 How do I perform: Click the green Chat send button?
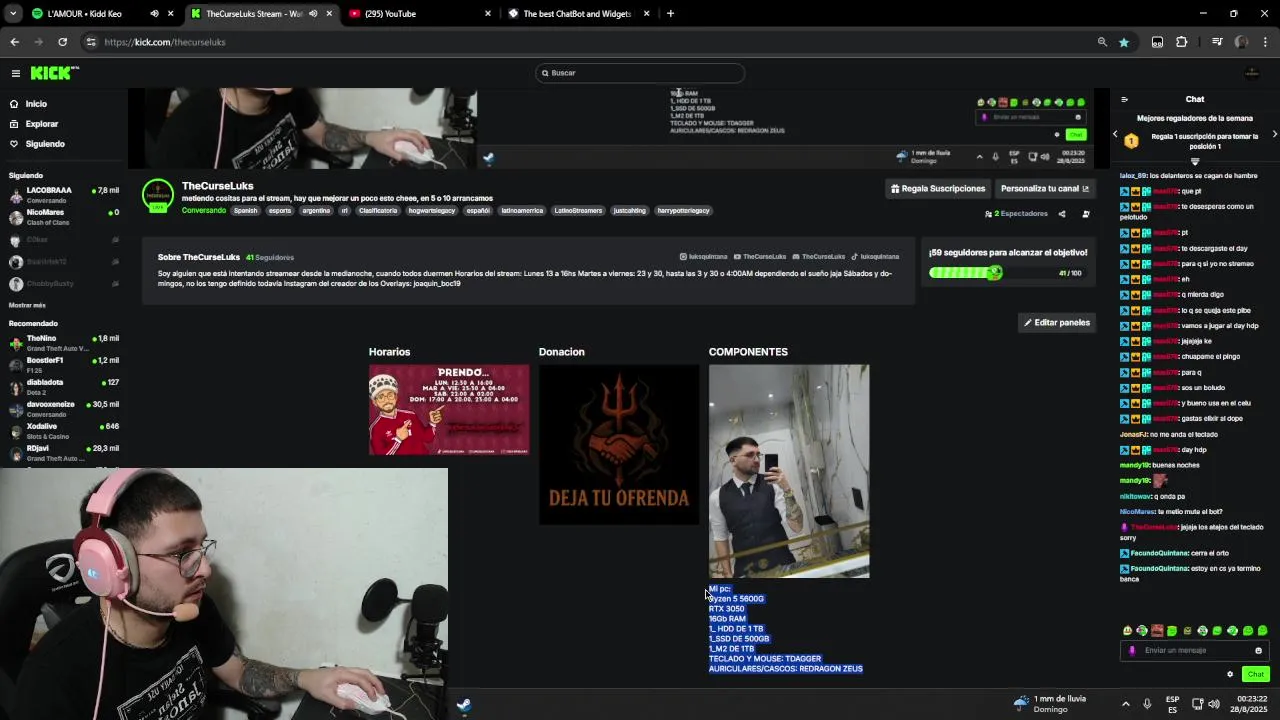click(1255, 674)
